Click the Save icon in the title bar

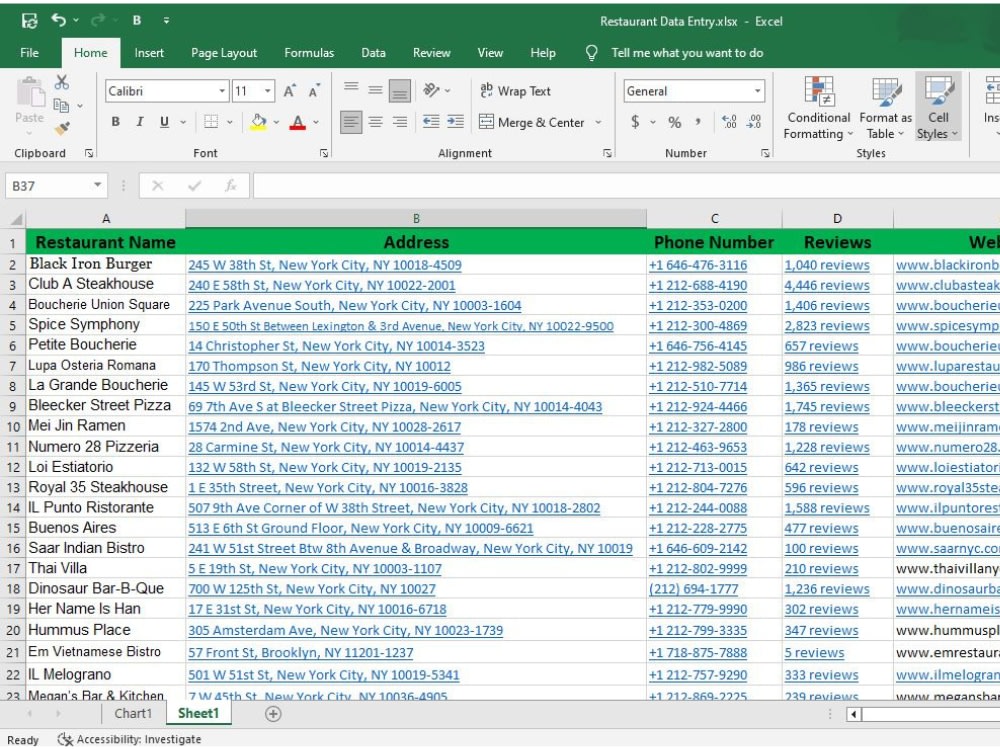[29, 21]
